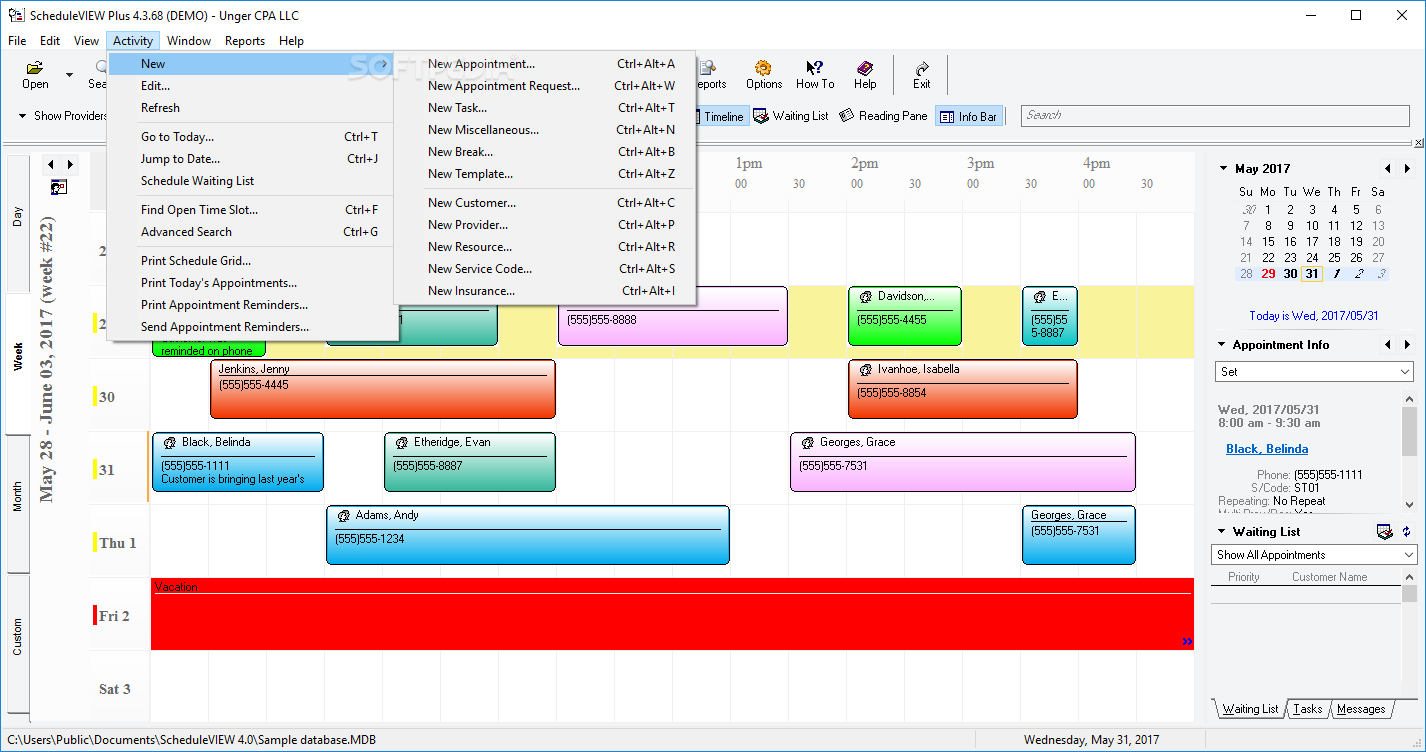The image size is (1426, 752).
Task: Collapse the Appointment Info section
Action: [1222, 345]
